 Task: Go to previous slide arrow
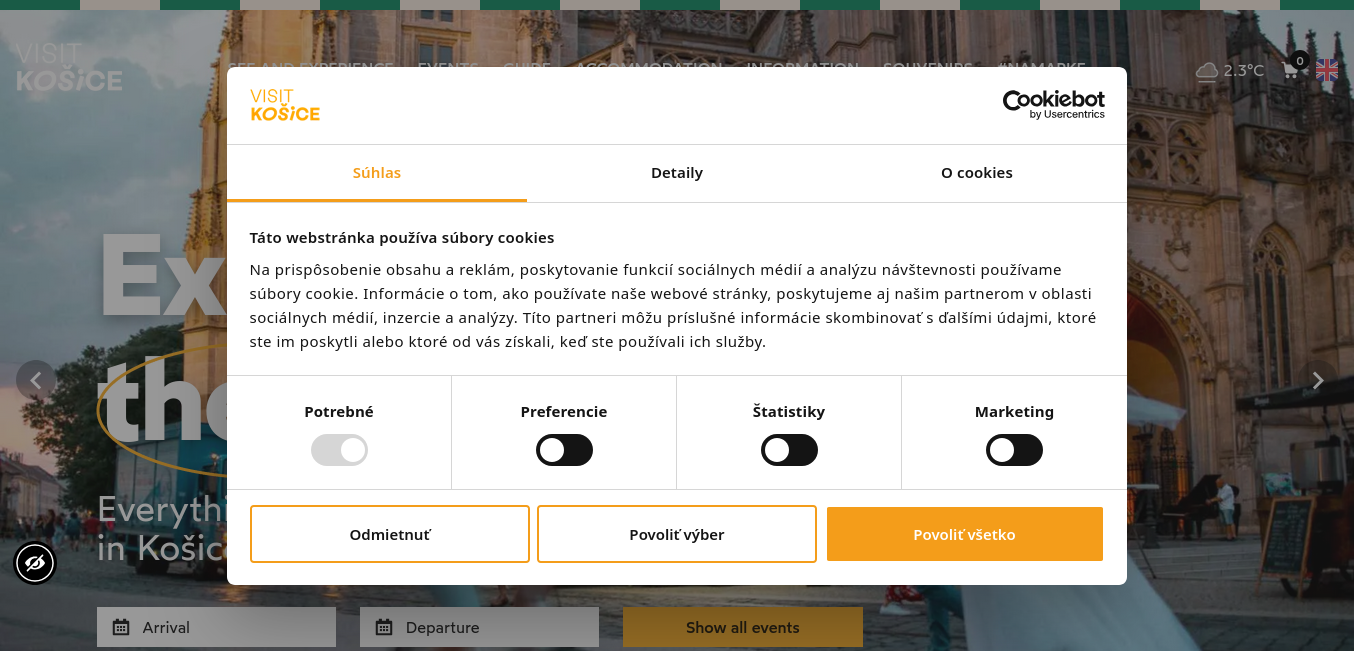tap(36, 380)
